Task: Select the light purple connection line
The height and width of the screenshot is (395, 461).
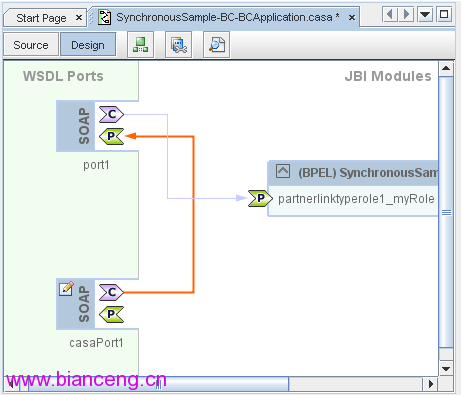Action: pos(167,157)
